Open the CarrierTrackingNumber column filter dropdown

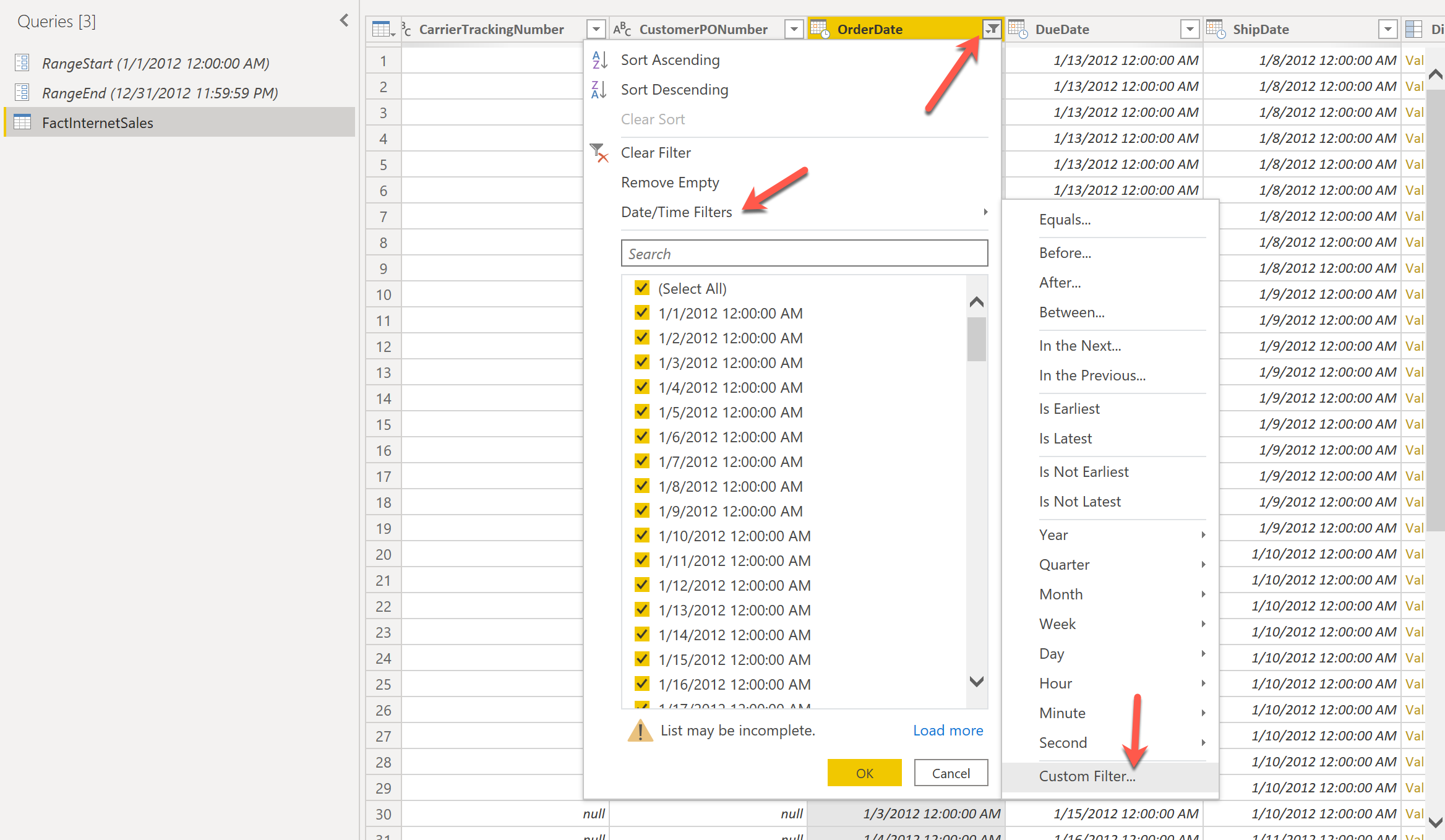point(596,29)
